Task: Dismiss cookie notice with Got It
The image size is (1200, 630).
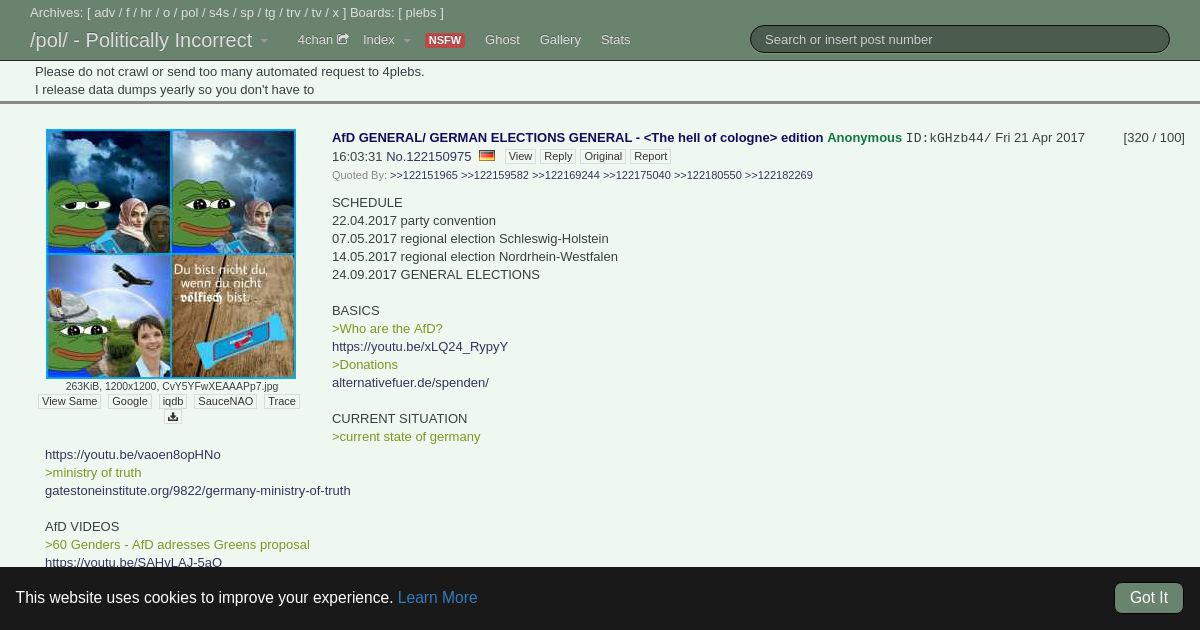Action: coord(1149,598)
